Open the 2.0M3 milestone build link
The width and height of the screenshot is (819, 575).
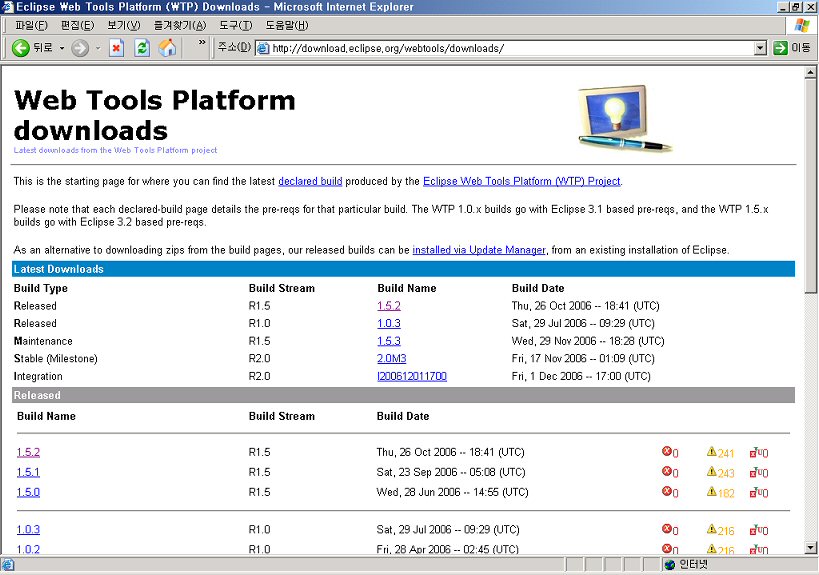coord(392,359)
